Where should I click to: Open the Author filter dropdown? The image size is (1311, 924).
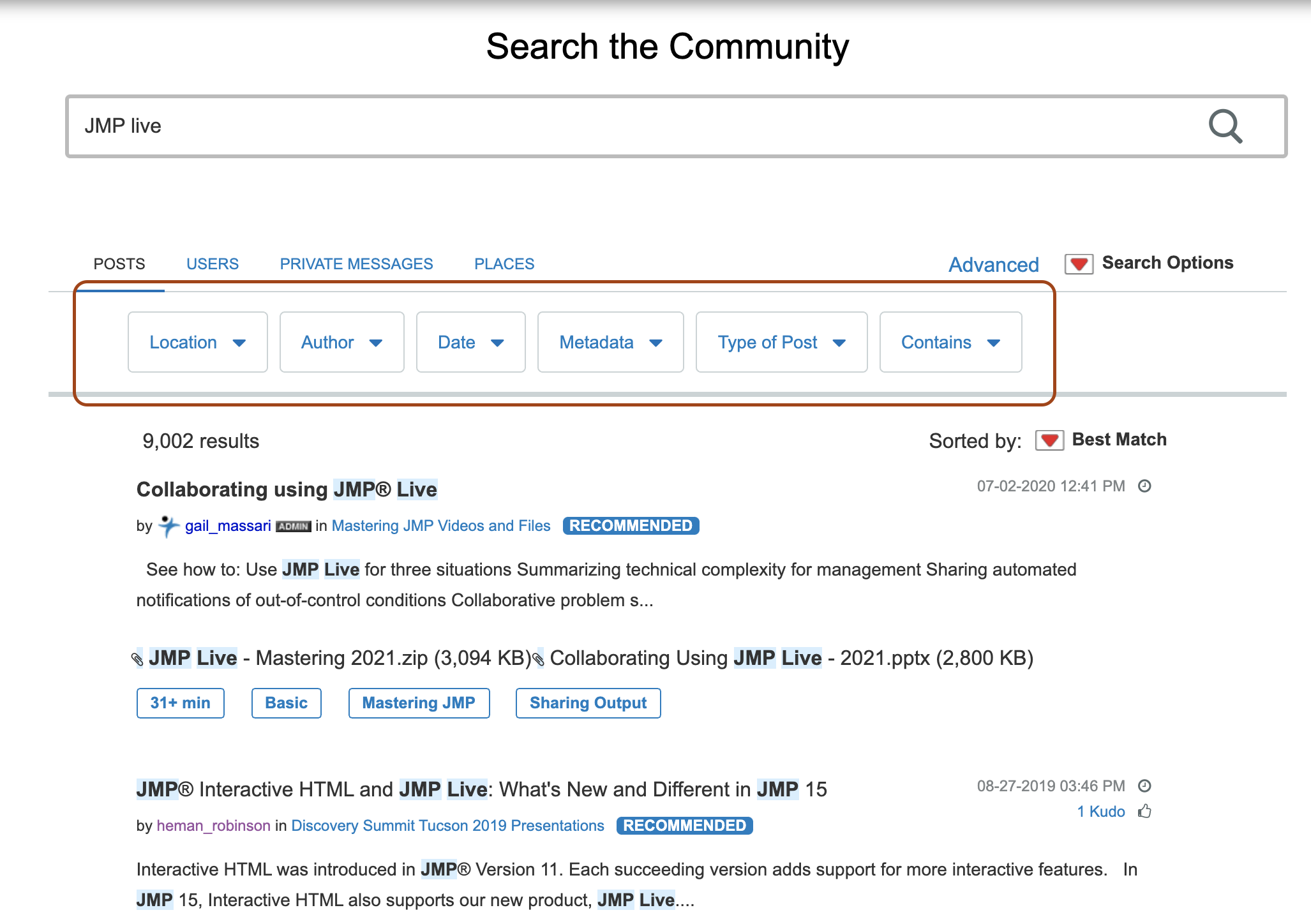[341, 342]
